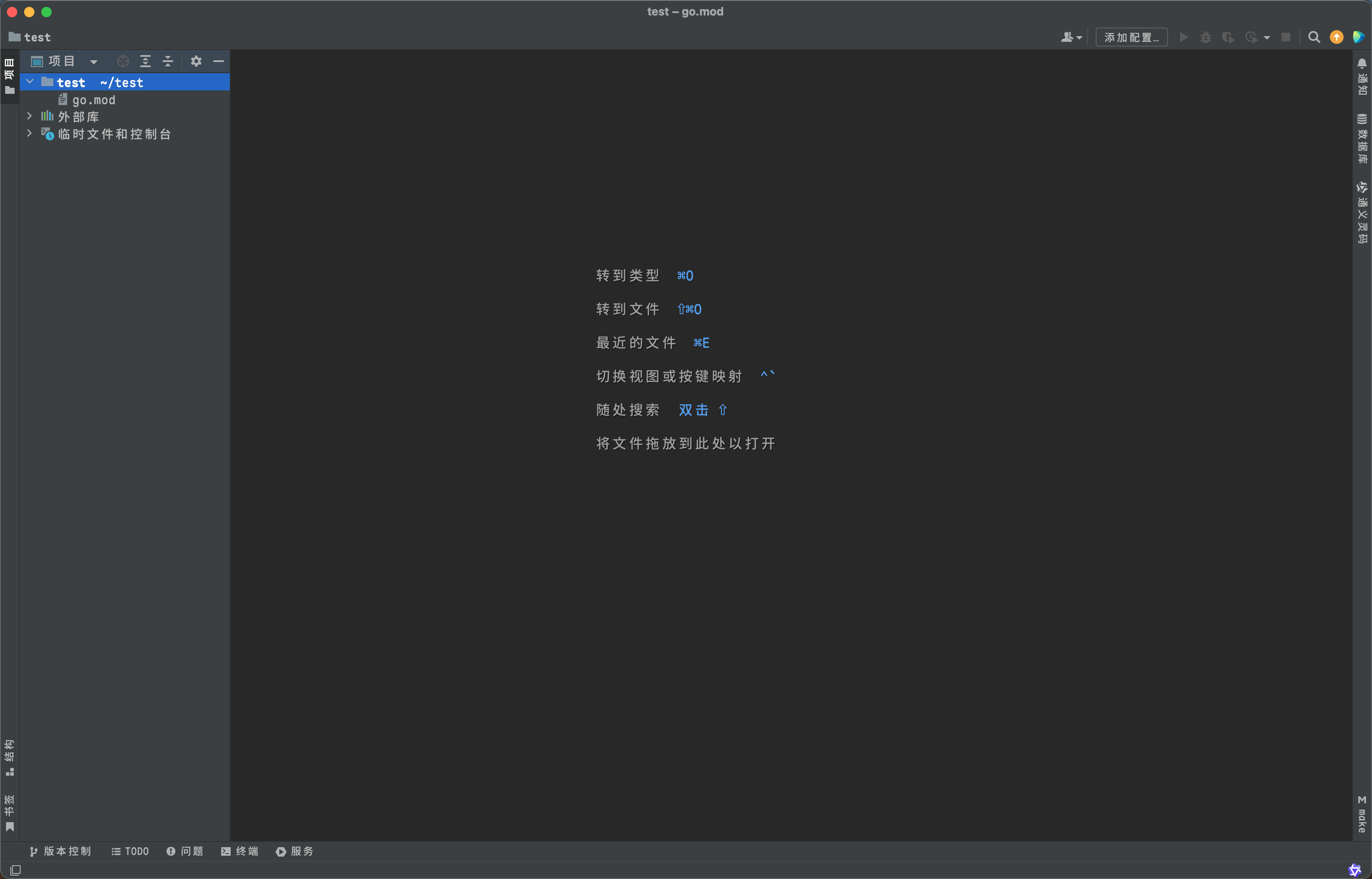This screenshot has height=879, width=1372.
Task: Click the run with coverage icon
Action: coord(1228,37)
